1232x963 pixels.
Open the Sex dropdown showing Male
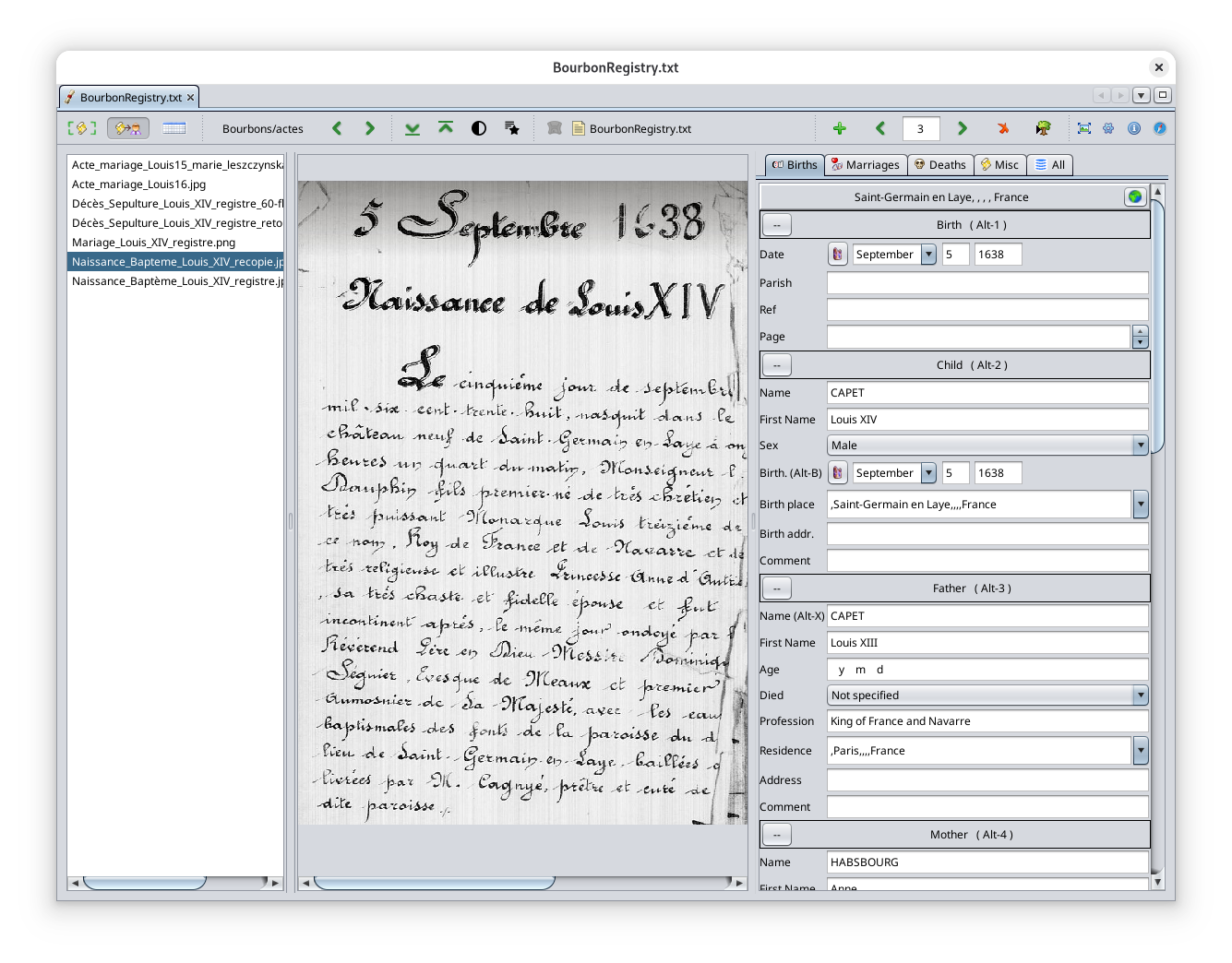click(987, 446)
